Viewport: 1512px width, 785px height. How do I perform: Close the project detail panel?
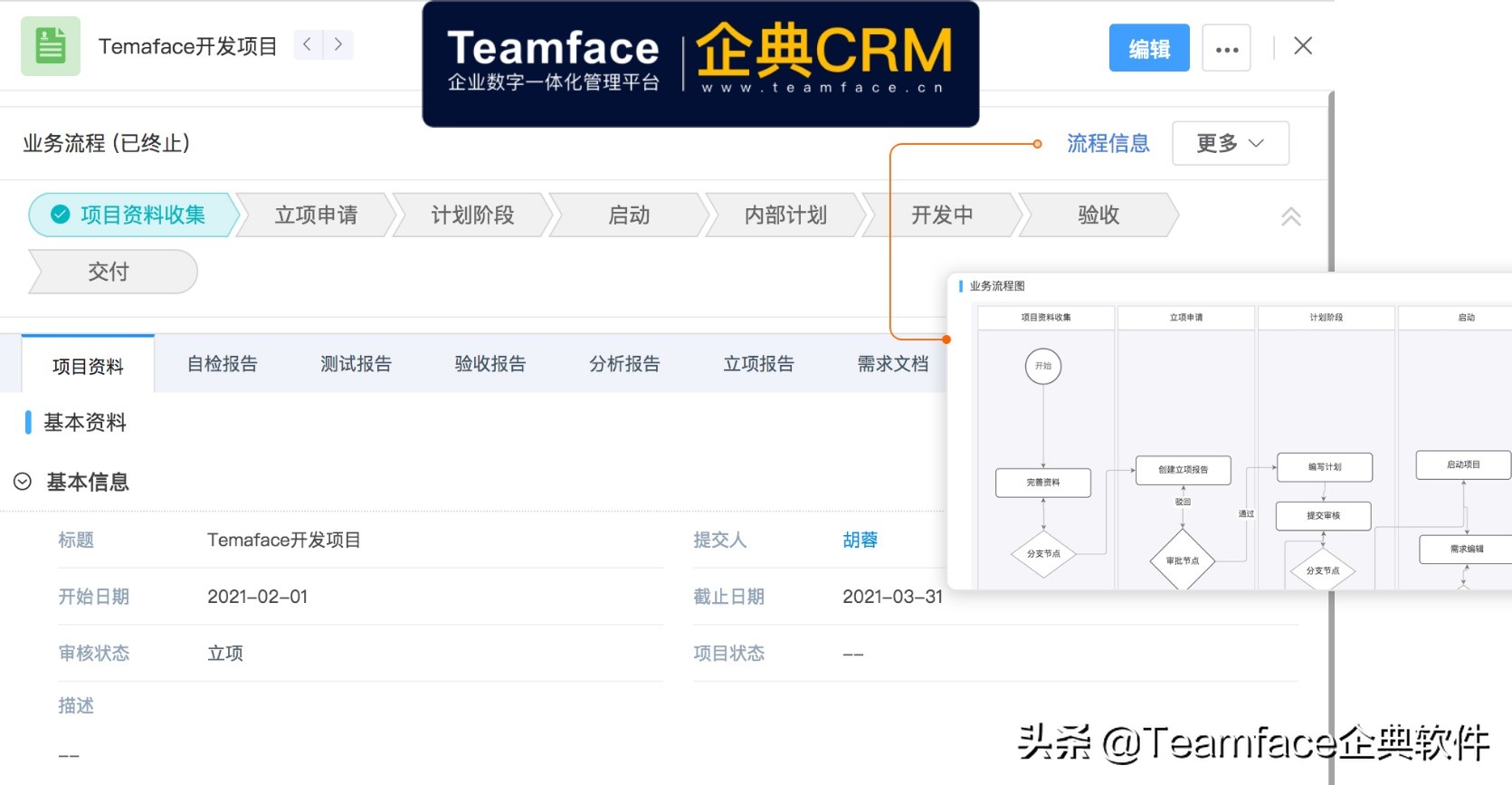(x=1303, y=46)
